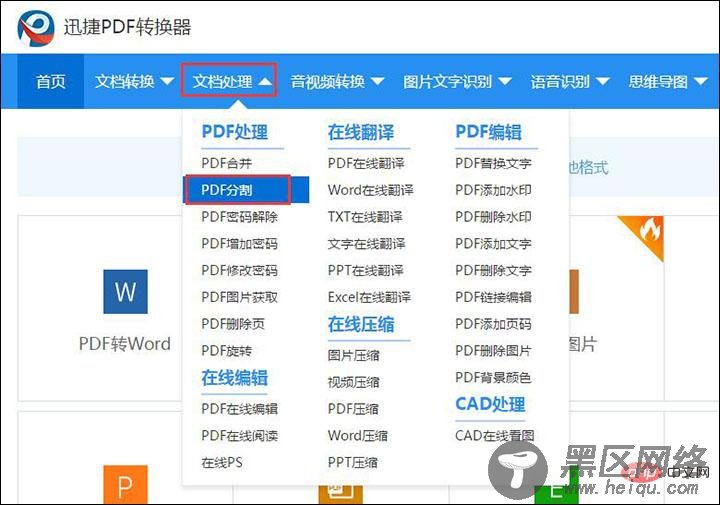
Task: Click the 在线编辑 heading
Action: click(x=235, y=377)
